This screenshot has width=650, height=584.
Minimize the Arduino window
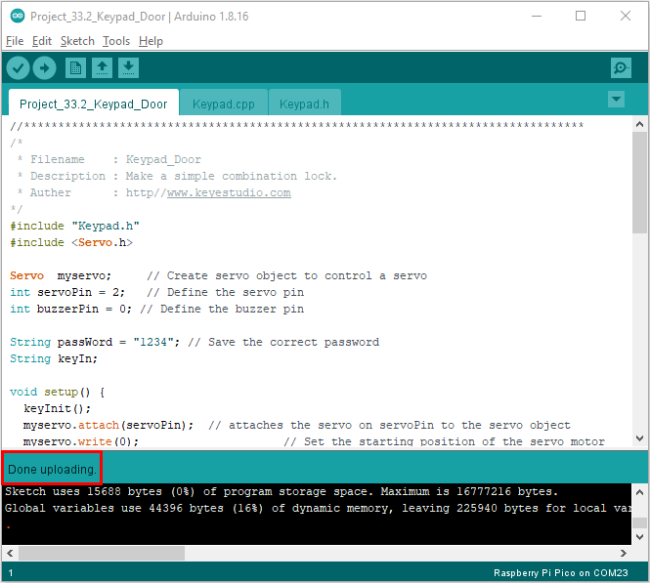click(536, 16)
